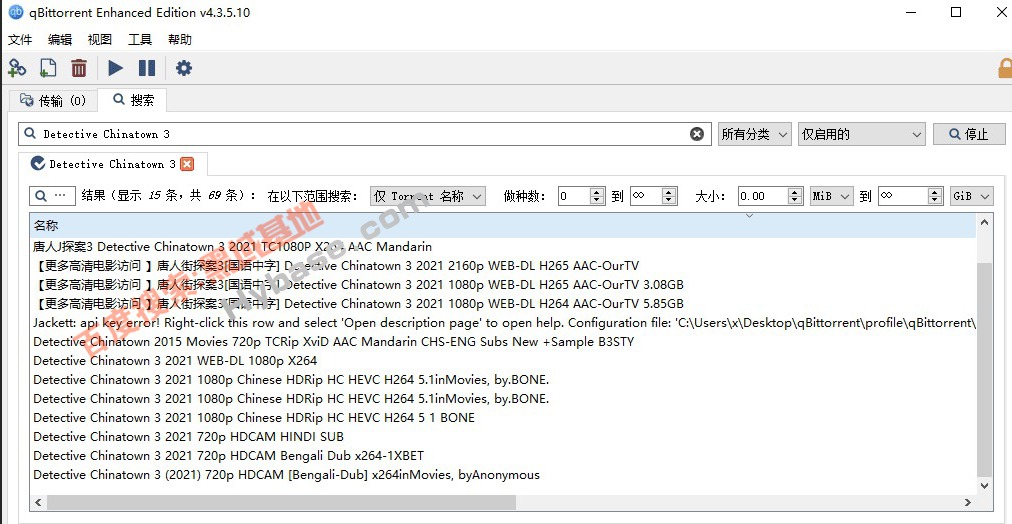Open the 视图 menu
1012x524 pixels.
click(100, 39)
